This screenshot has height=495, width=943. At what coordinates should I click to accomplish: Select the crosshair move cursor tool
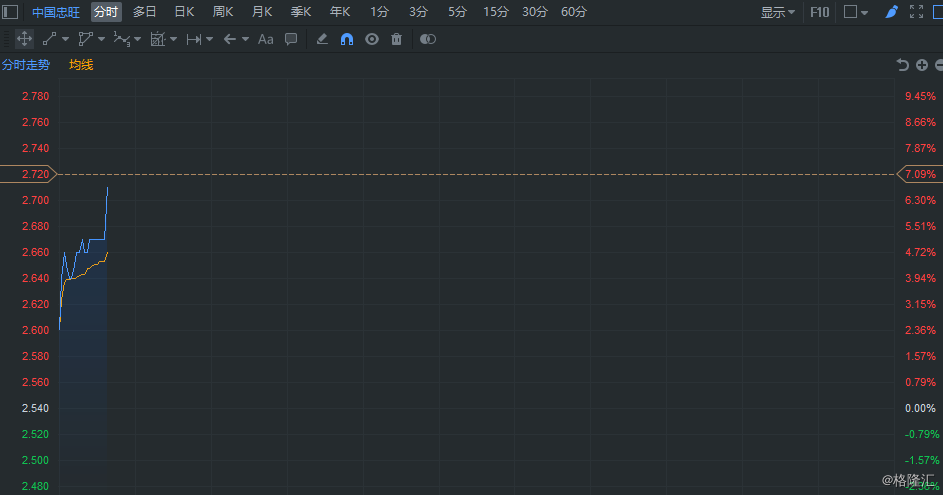[x=24, y=39]
